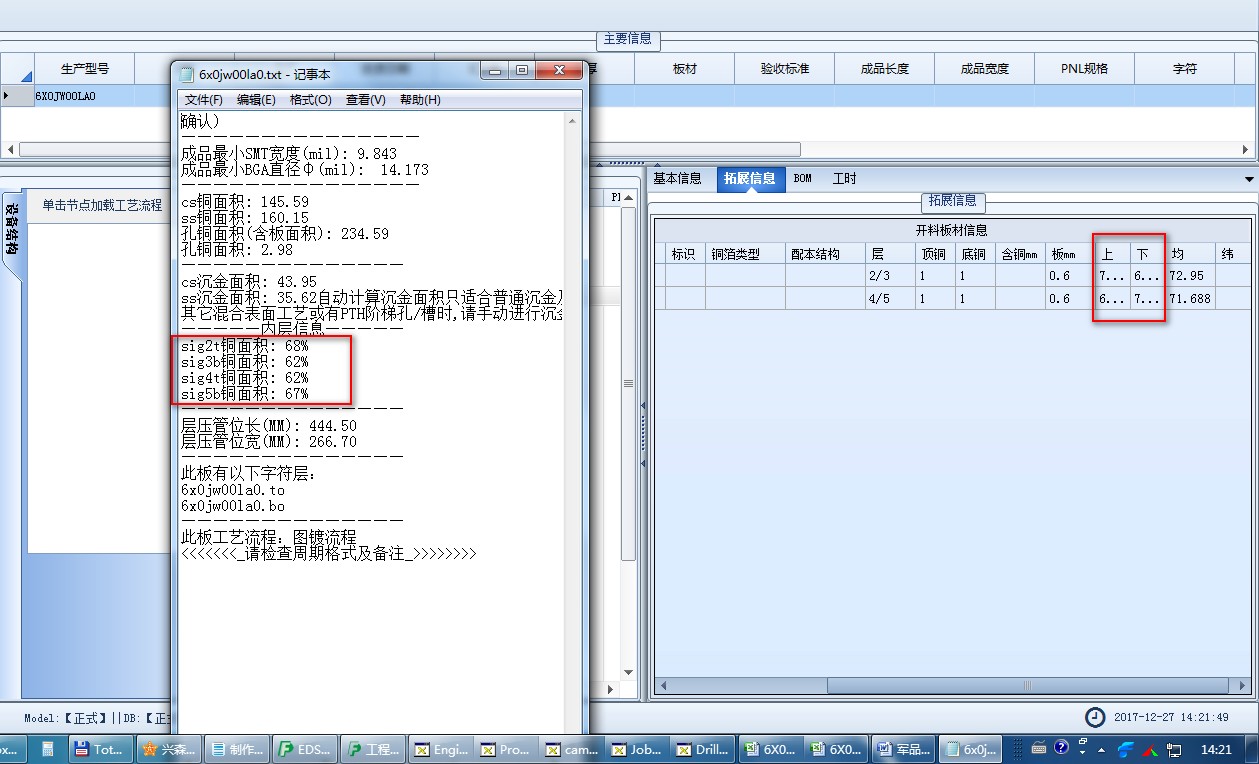Click the 配本结构 column header
Screen dimensions: 1259x764
pyautogui.click(x=825, y=254)
